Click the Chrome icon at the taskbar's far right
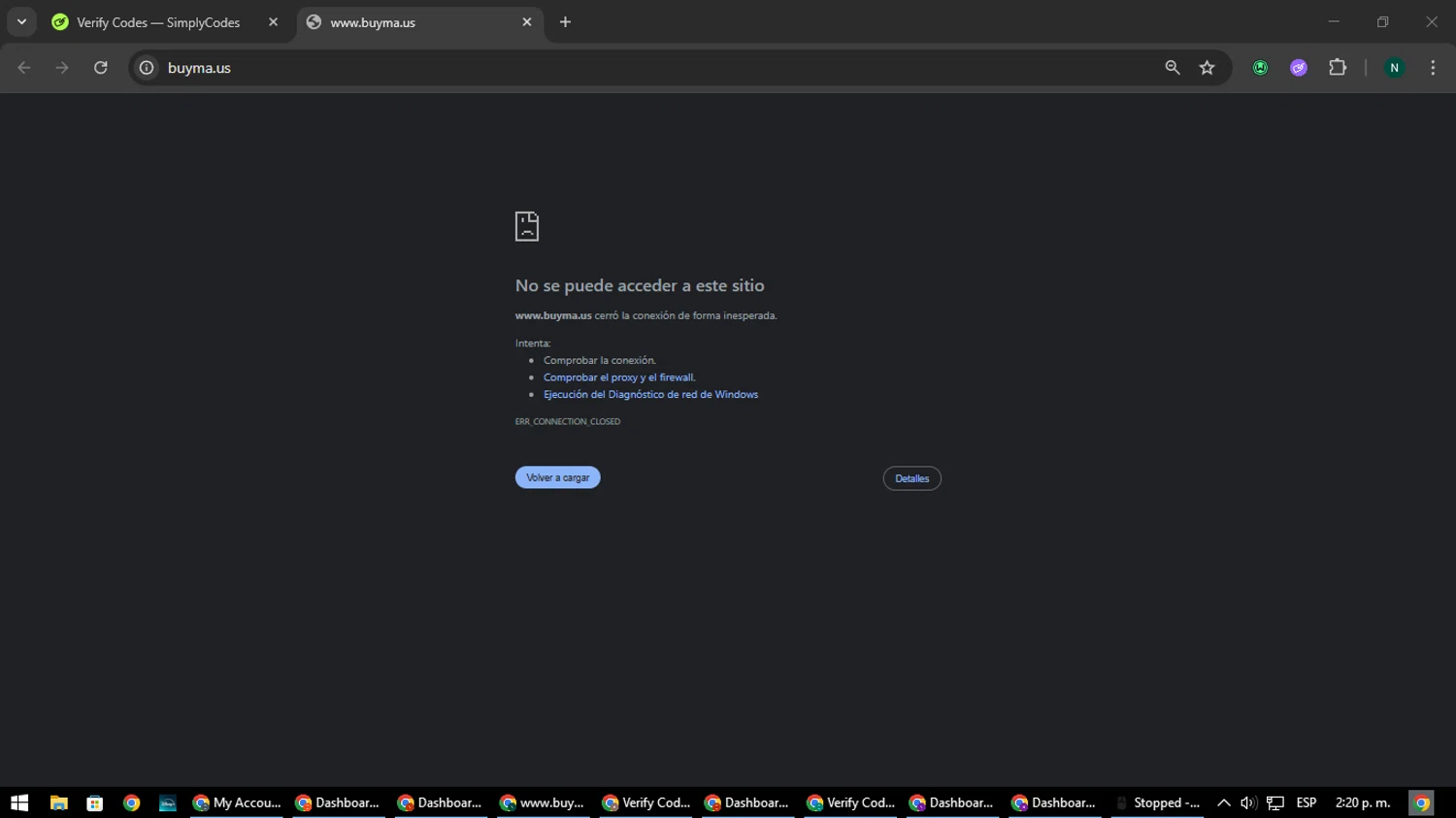The height and width of the screenshot is (818, 1456). click(x=1421, y=802)
